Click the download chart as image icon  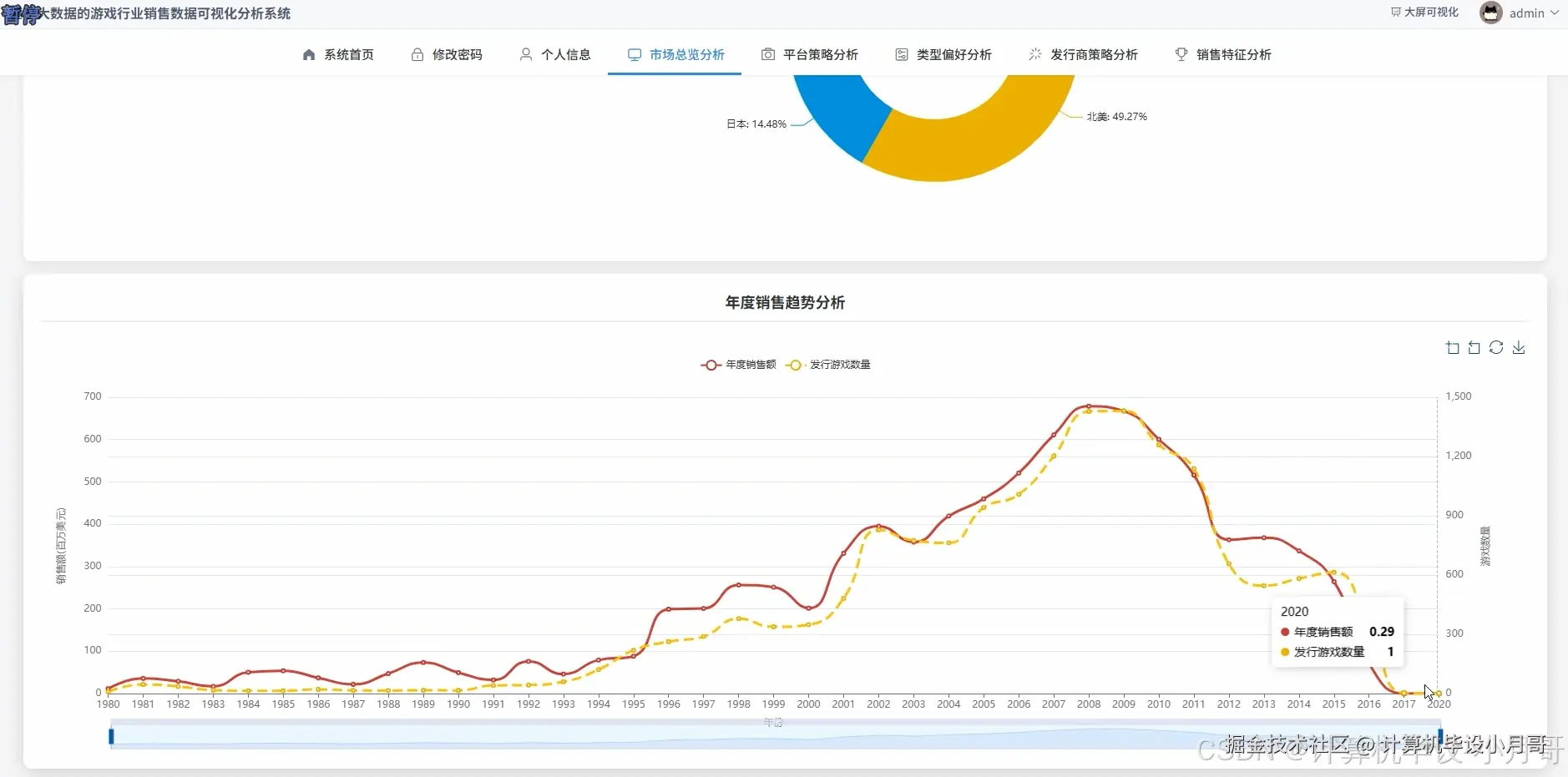tap(1520, 348)
